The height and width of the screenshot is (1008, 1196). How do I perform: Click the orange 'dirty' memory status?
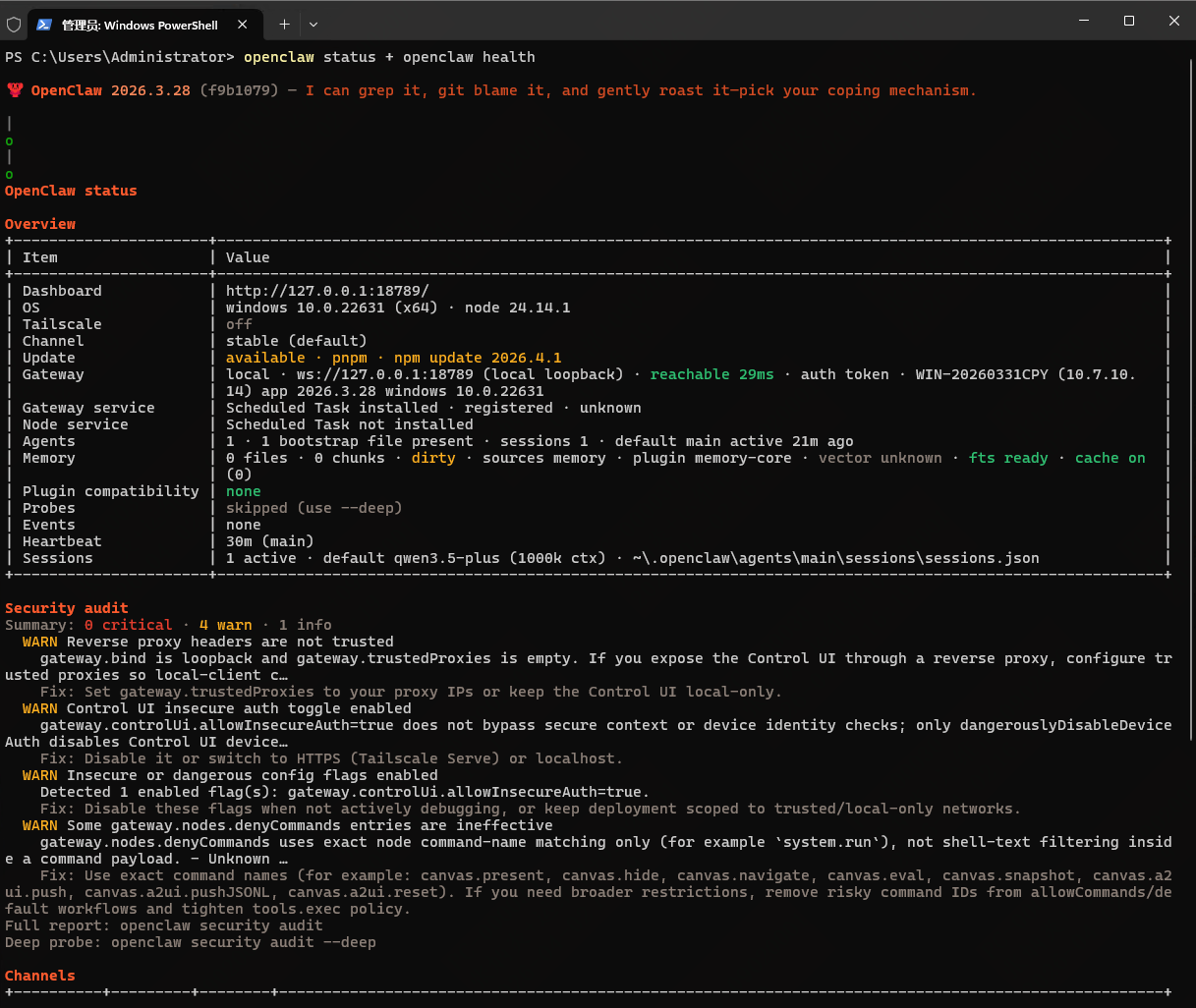click(433, 458)
